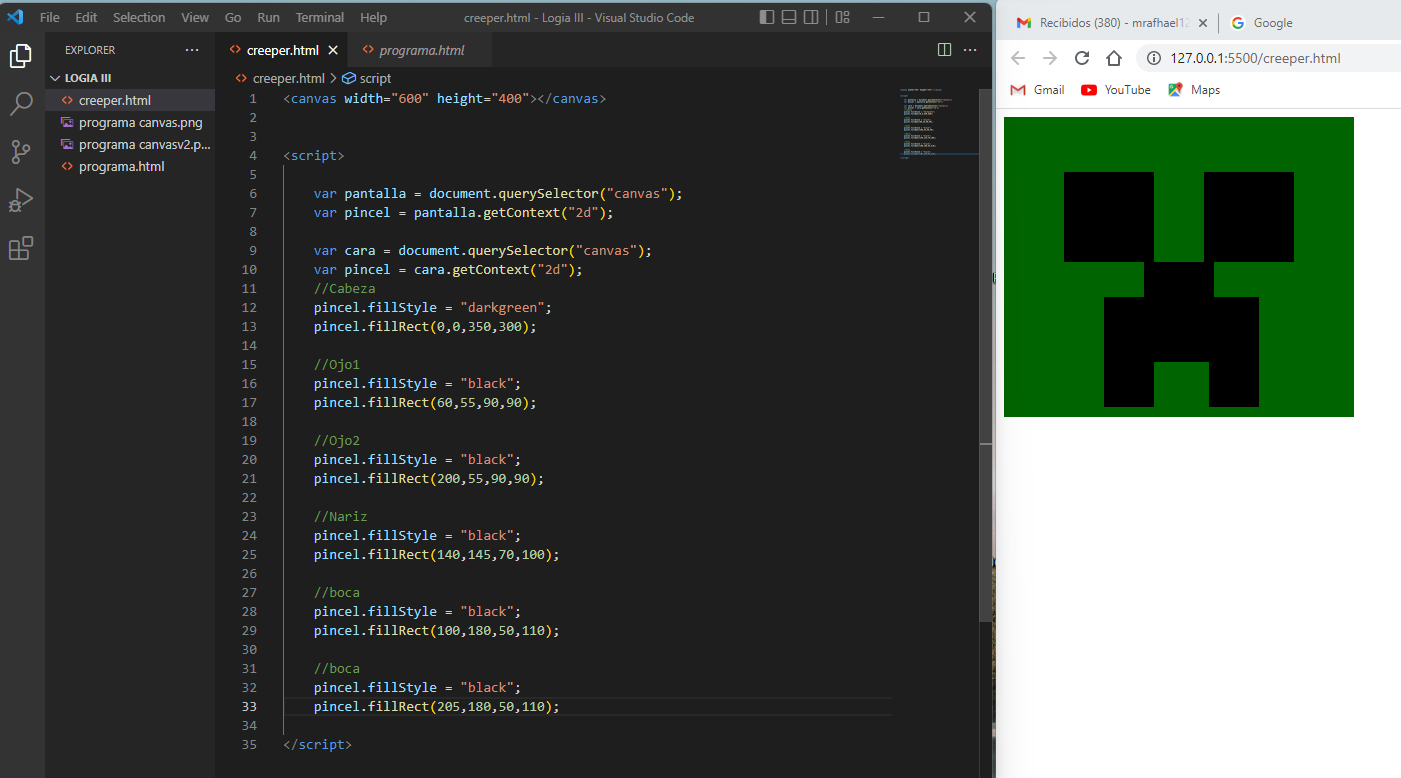Open programa canvas.png in the Explorer
Screen dimensions: 1401x778
[130, 122]
